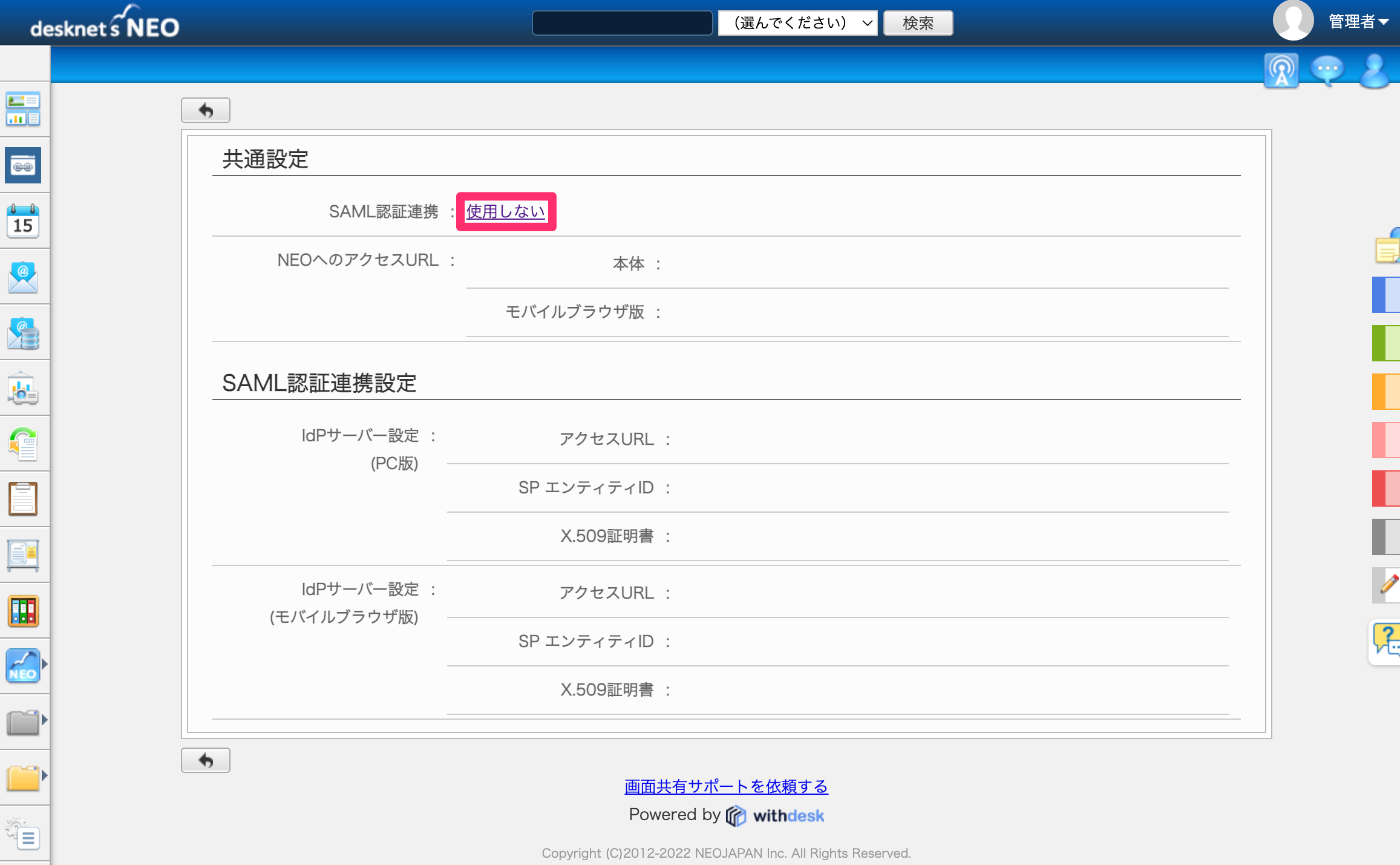
Task: Click the blue NEO application icon
Action: pyautogui.click(x=23, y=666)
